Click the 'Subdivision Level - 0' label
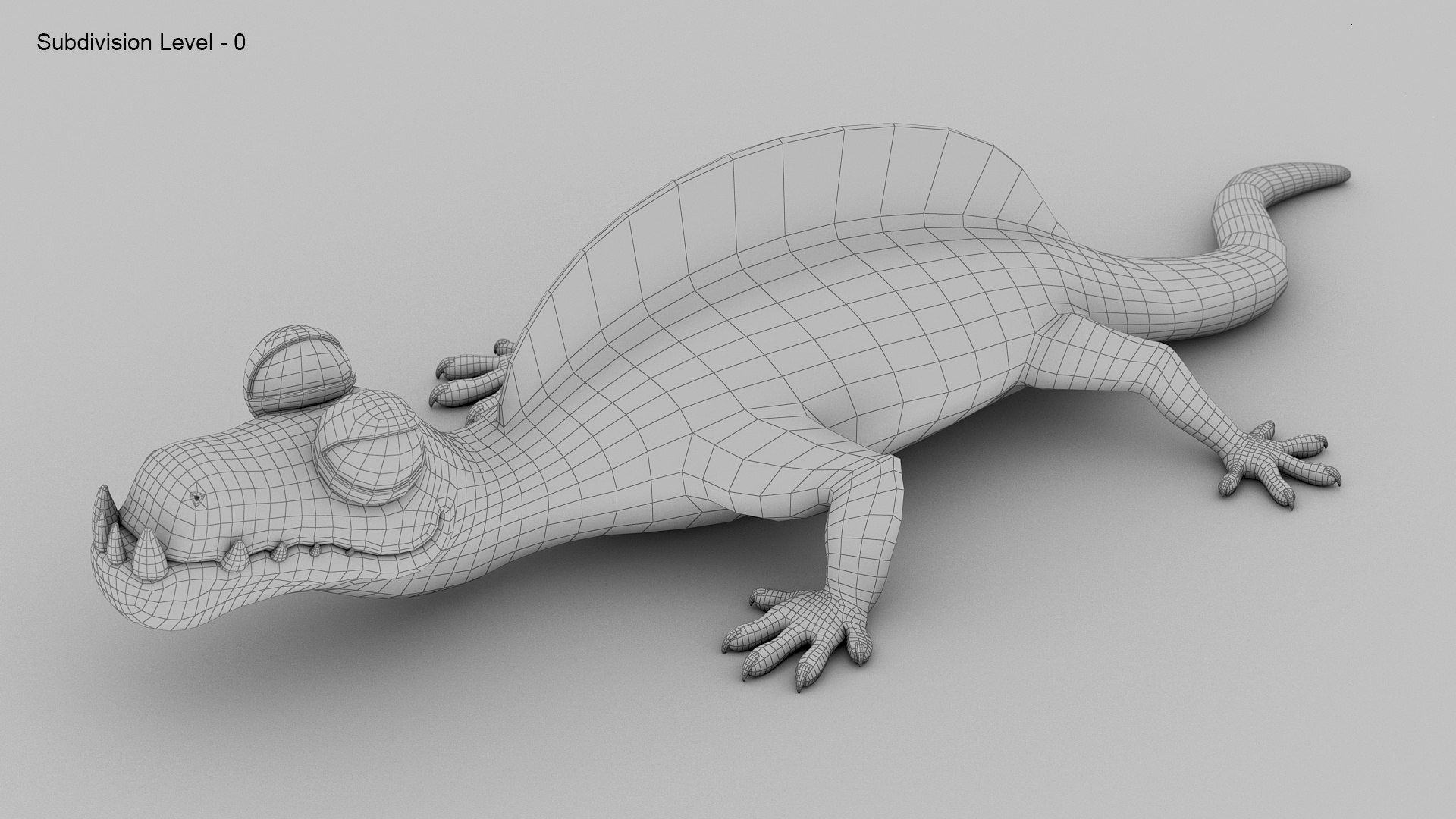 pos(141,43)
